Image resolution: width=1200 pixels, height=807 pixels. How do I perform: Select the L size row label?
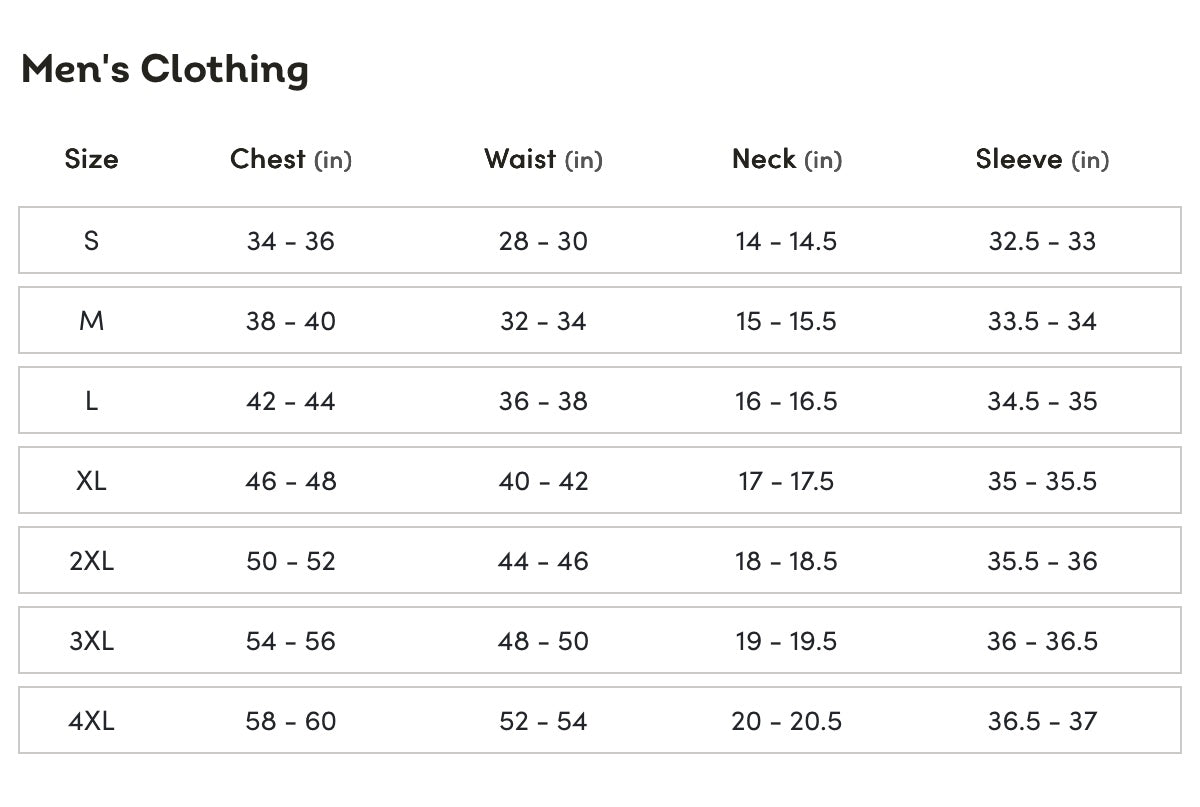point(91,401)
